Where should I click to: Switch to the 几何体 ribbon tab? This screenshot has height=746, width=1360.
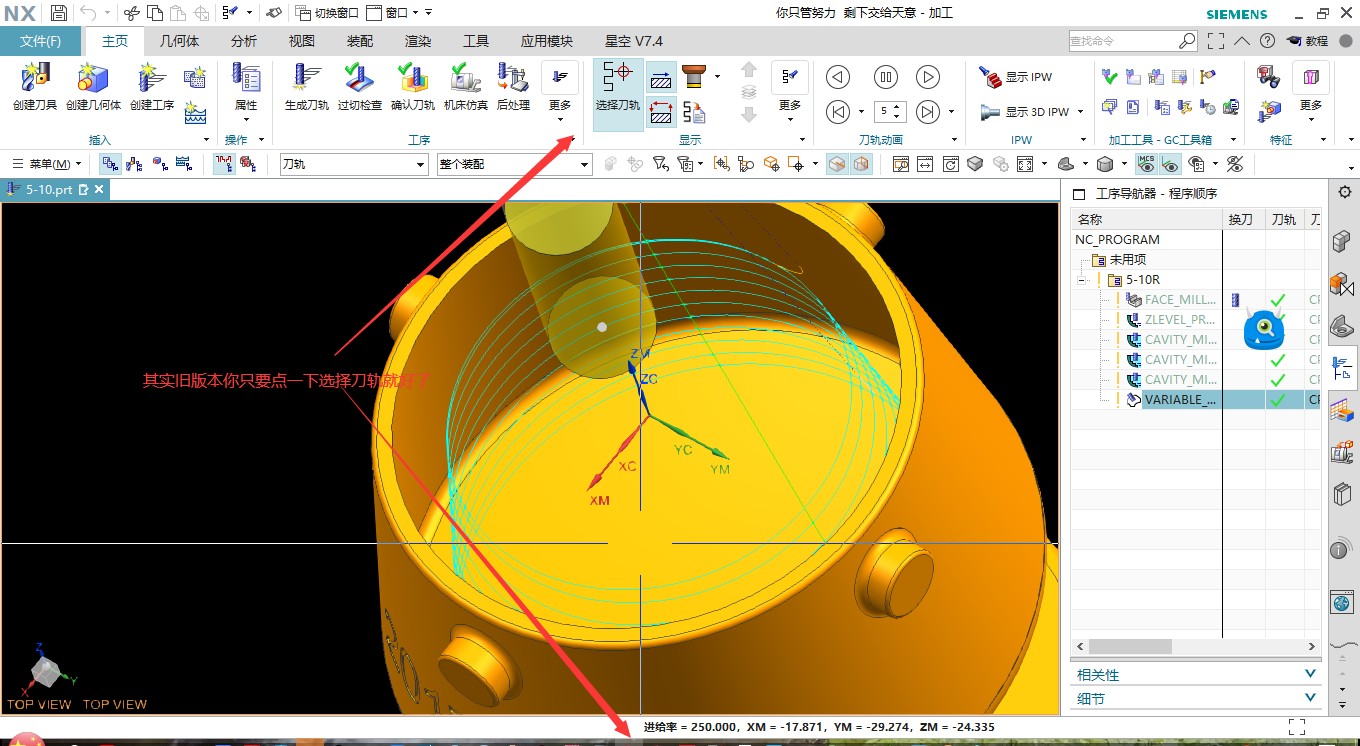click(179, 41)
